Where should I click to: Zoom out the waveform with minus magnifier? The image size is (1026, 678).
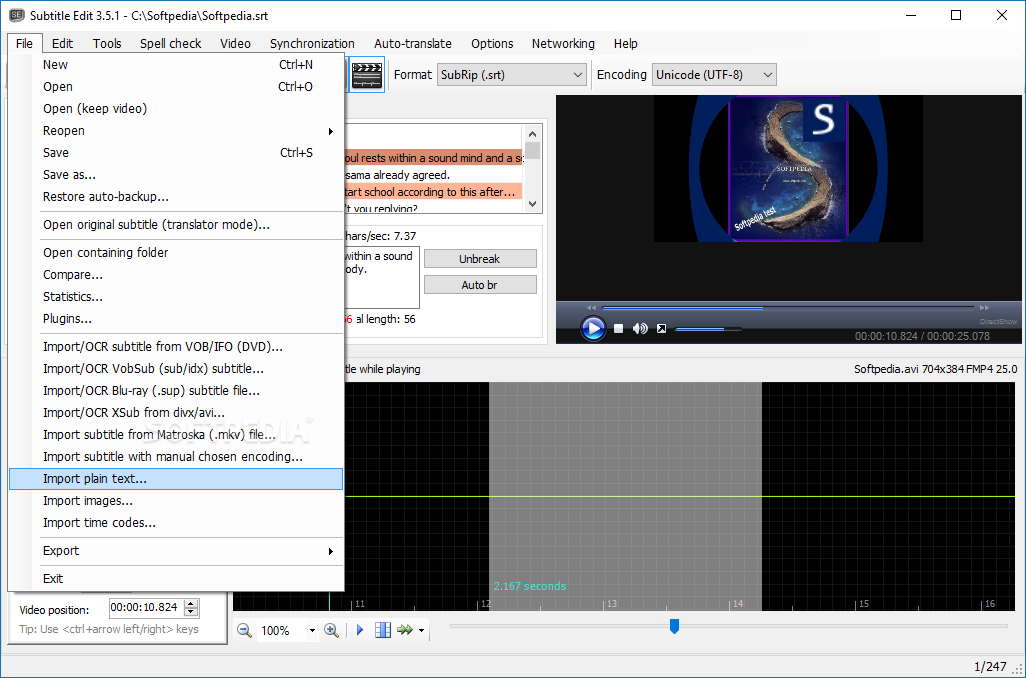245,630
